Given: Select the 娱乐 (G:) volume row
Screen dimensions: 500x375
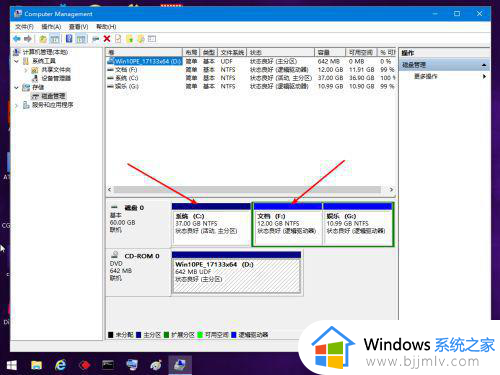Looking at the screenshot, I should (x=251, y=86).
